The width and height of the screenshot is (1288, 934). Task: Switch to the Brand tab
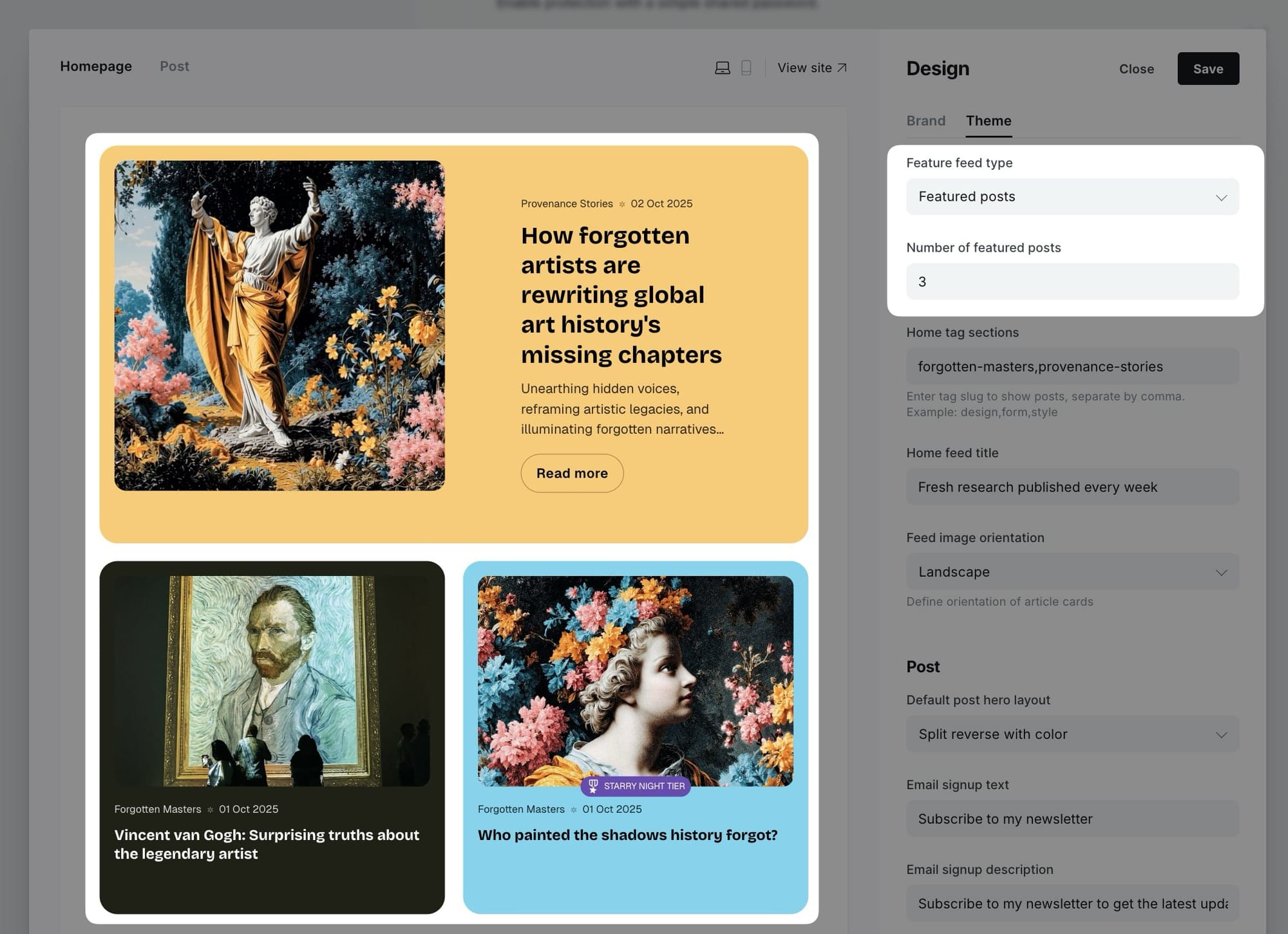coord(925,120)
